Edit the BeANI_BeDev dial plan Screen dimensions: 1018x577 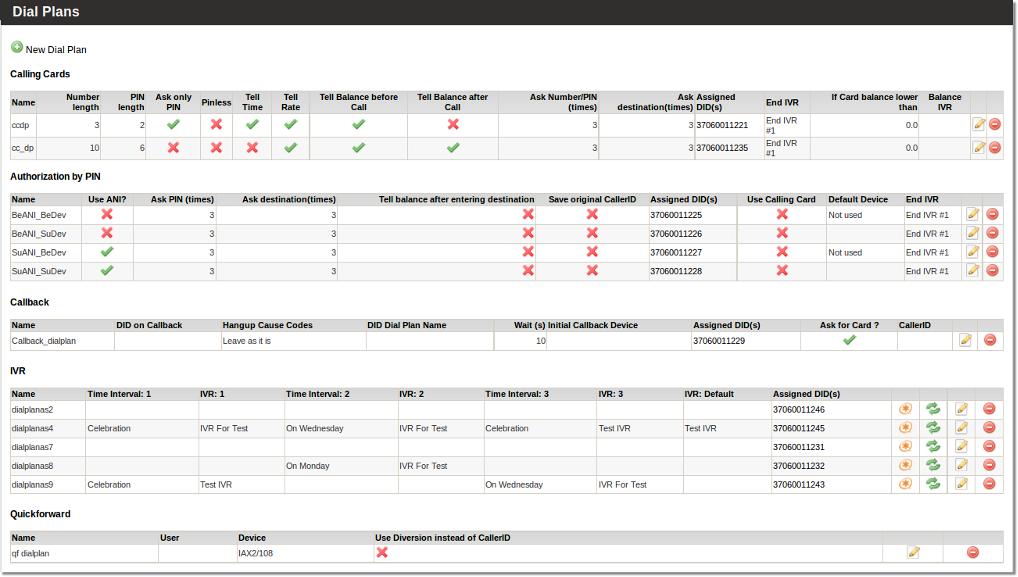coord(972,214)
